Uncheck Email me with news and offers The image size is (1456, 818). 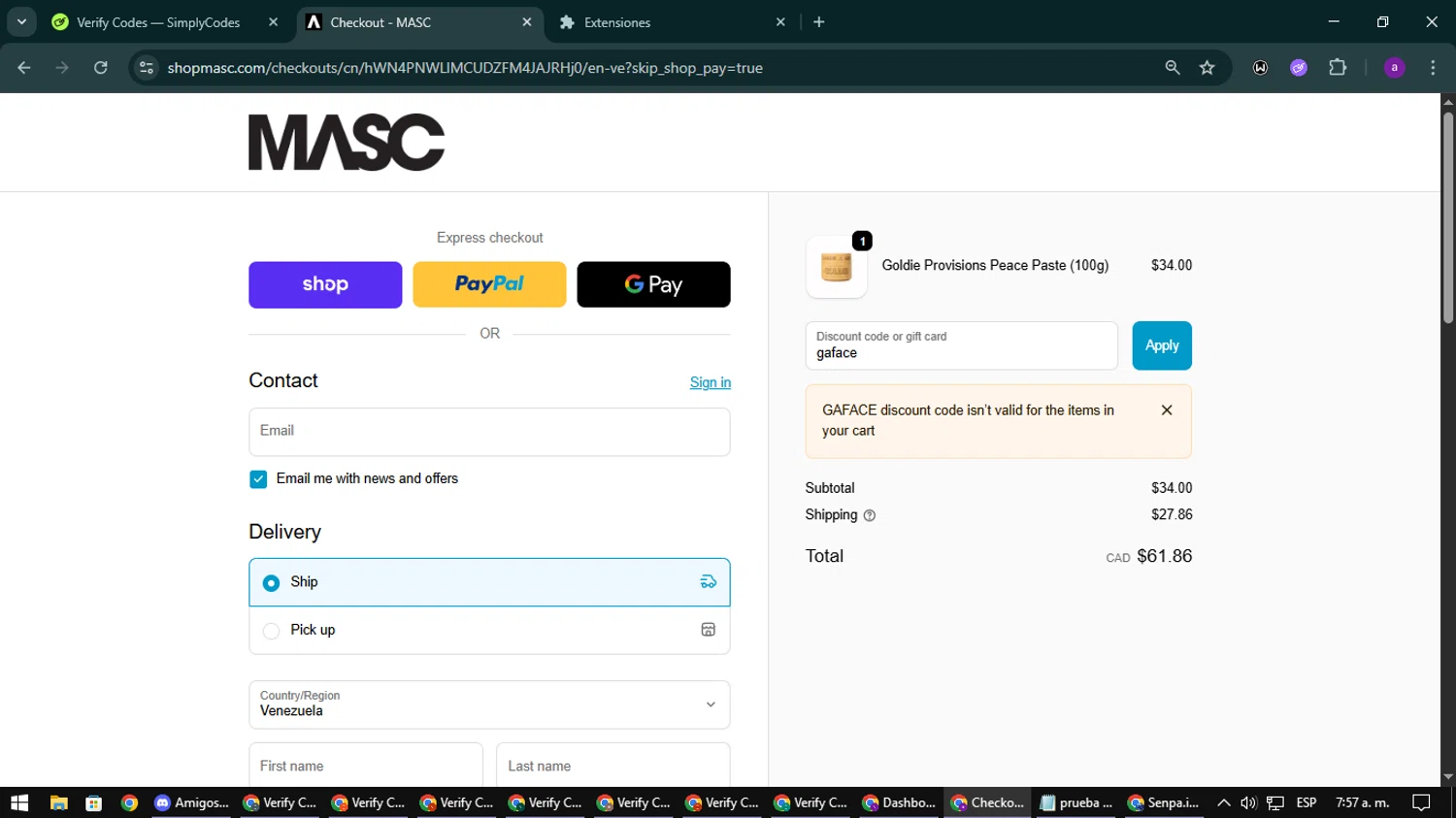258,479
